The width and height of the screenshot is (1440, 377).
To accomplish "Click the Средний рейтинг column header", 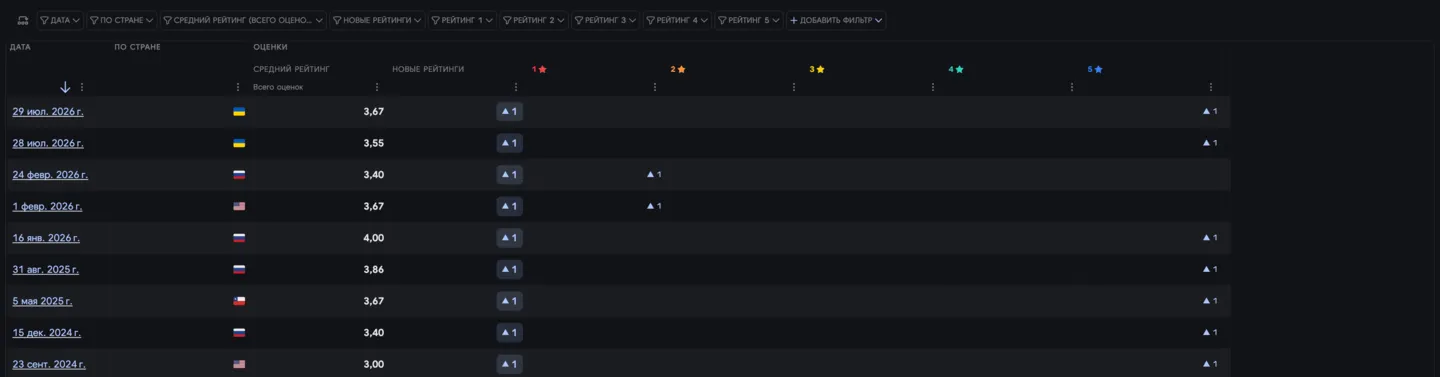I will (291, 69).
